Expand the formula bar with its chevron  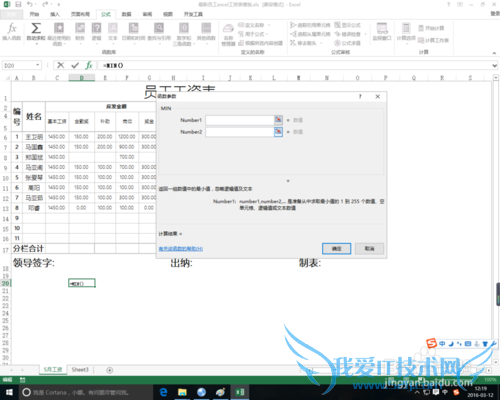coord(495,66)
